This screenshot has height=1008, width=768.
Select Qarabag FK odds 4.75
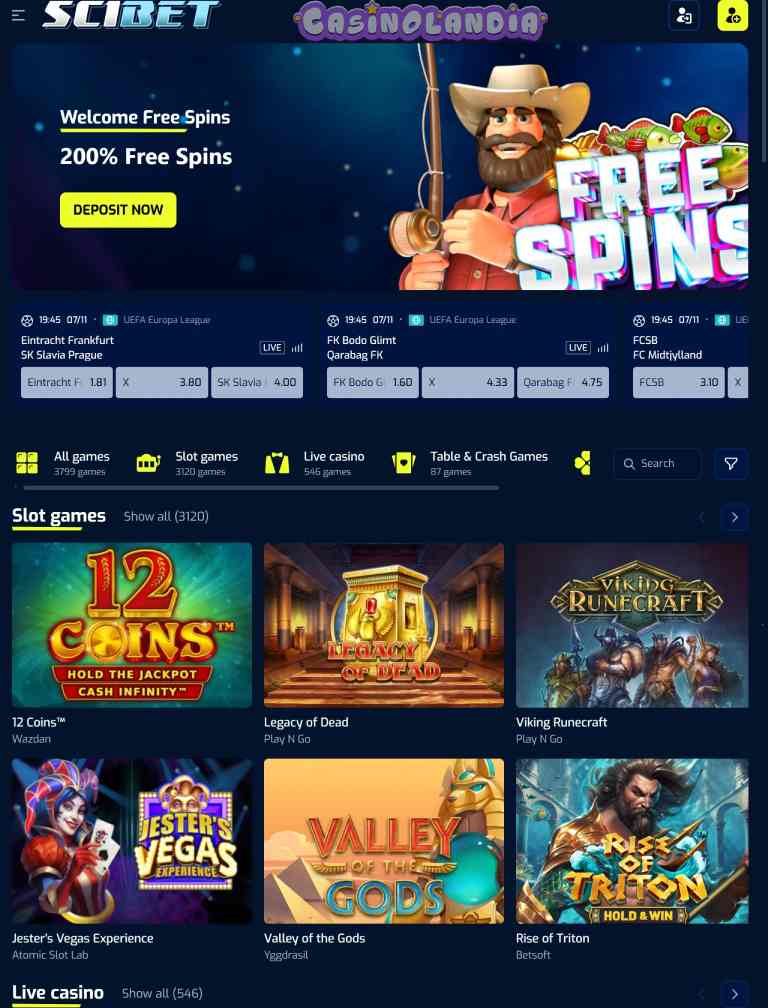coord(563,382)
